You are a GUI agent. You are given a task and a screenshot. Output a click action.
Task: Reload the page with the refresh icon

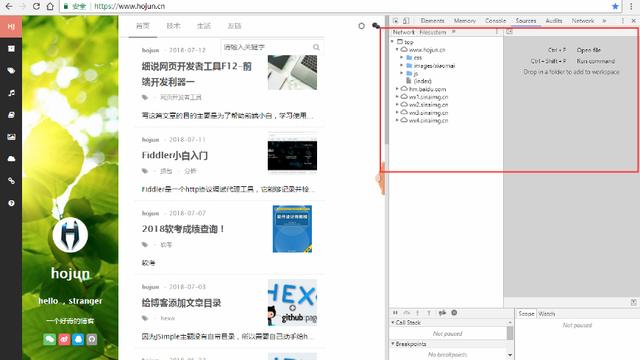coord(36,7)
